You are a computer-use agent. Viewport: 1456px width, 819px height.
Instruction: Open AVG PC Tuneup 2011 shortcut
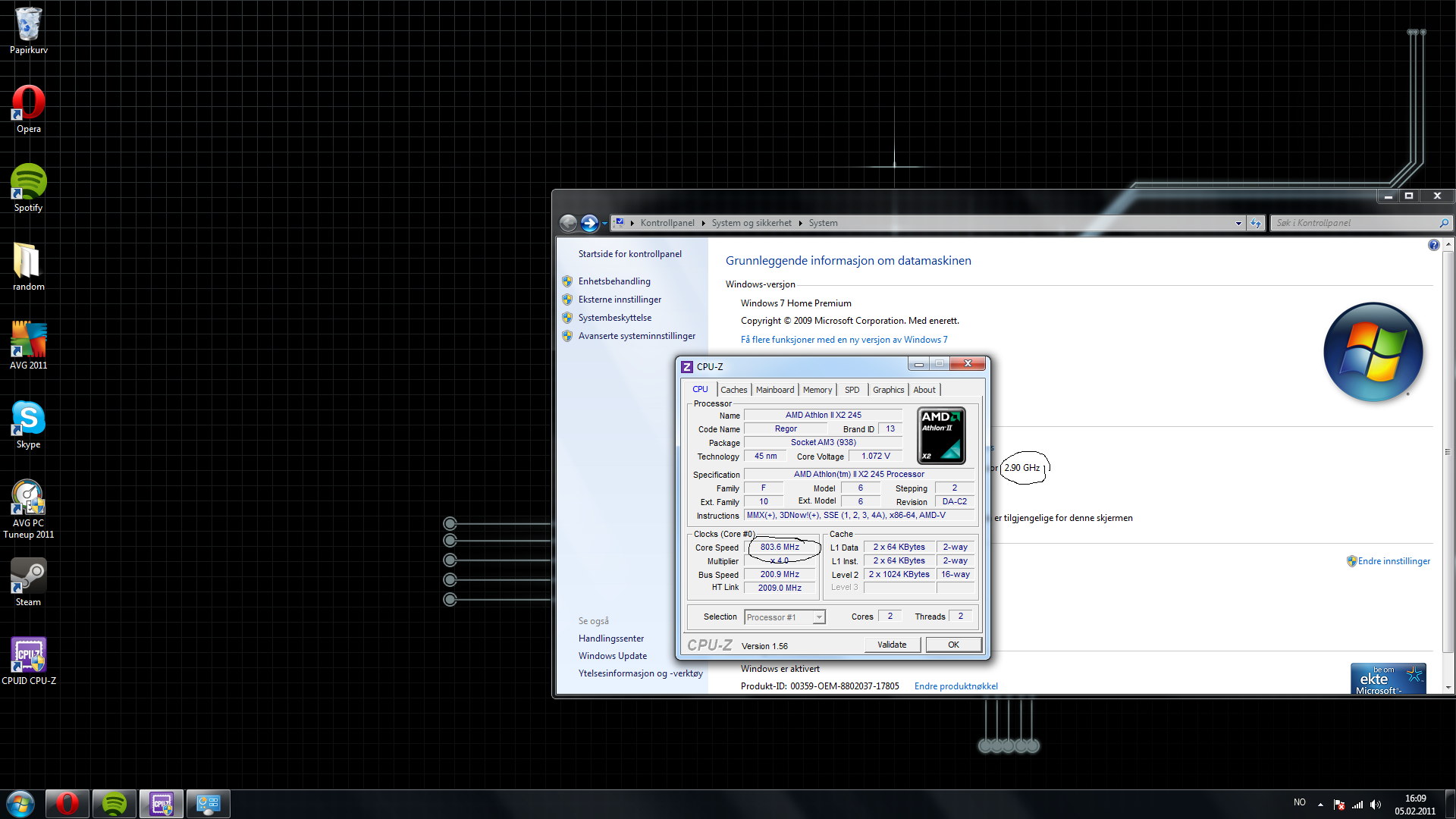pyautogui.click(x=29, y=509)
